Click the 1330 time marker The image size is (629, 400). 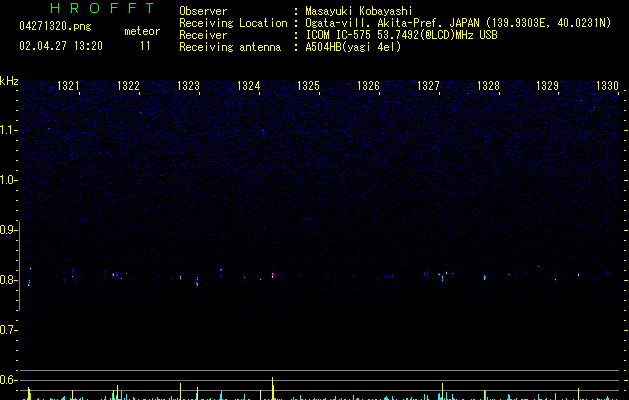coord(607,85)
